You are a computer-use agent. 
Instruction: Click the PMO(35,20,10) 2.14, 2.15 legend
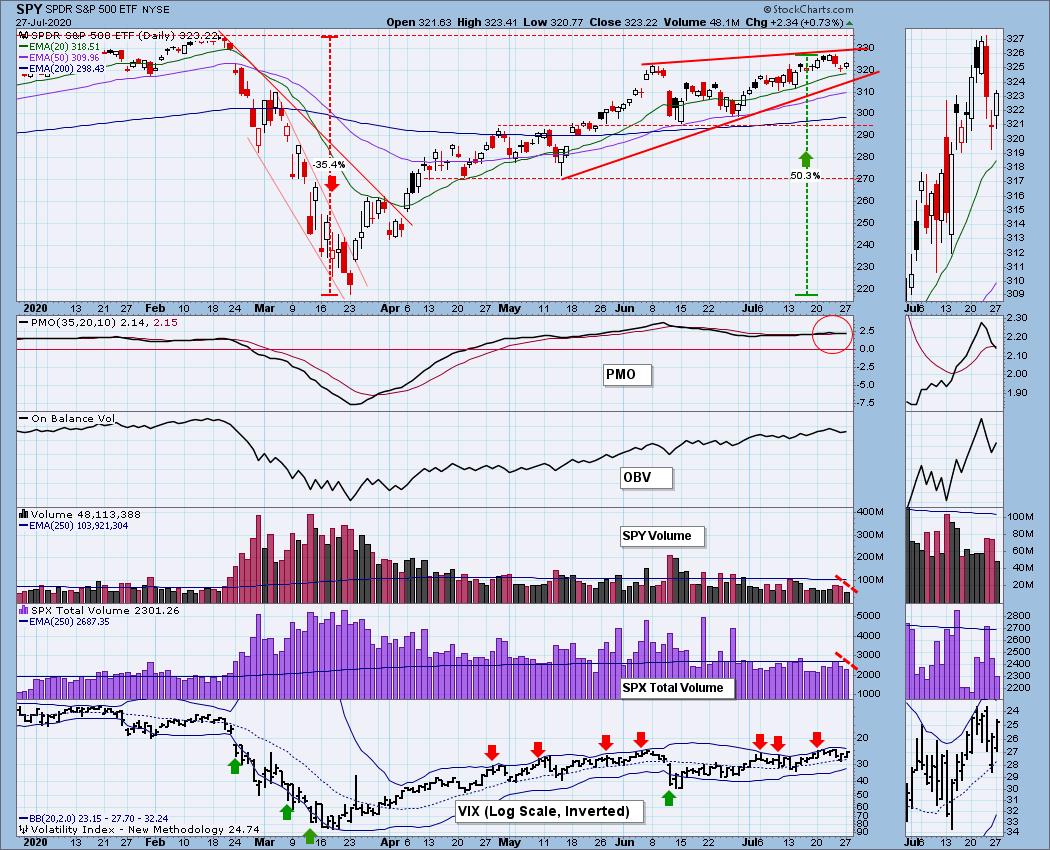[104, 323]
